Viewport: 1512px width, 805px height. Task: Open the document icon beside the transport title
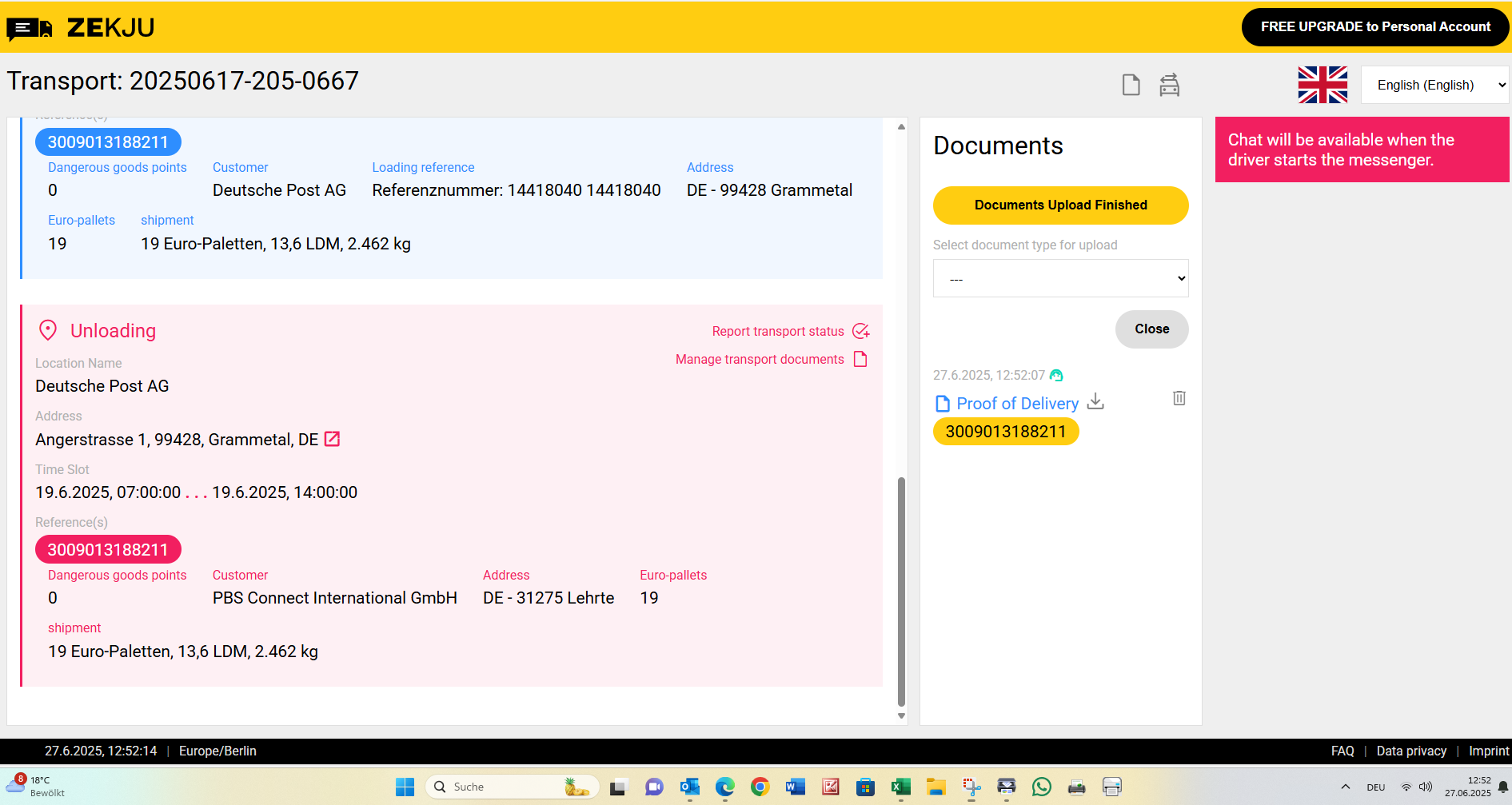point(1131,85)
